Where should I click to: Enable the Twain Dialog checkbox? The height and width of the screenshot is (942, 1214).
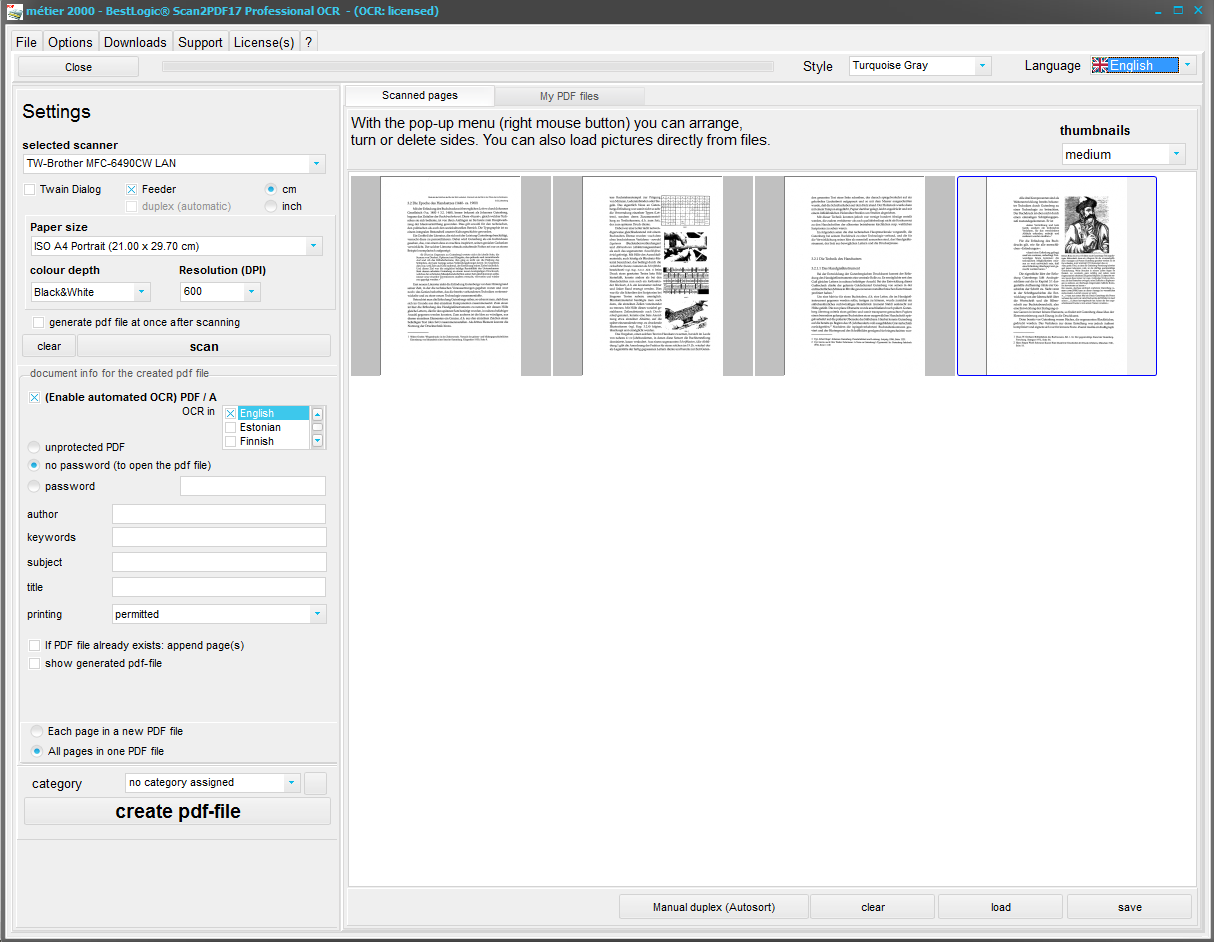30,190
